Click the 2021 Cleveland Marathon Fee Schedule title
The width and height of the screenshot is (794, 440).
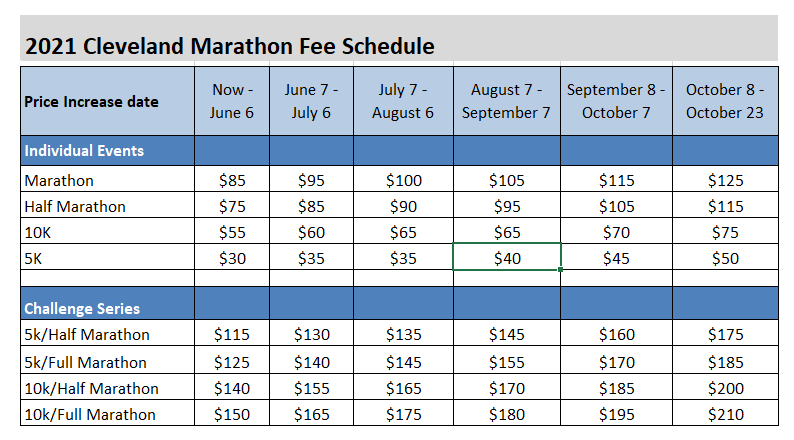click(229, 45)
